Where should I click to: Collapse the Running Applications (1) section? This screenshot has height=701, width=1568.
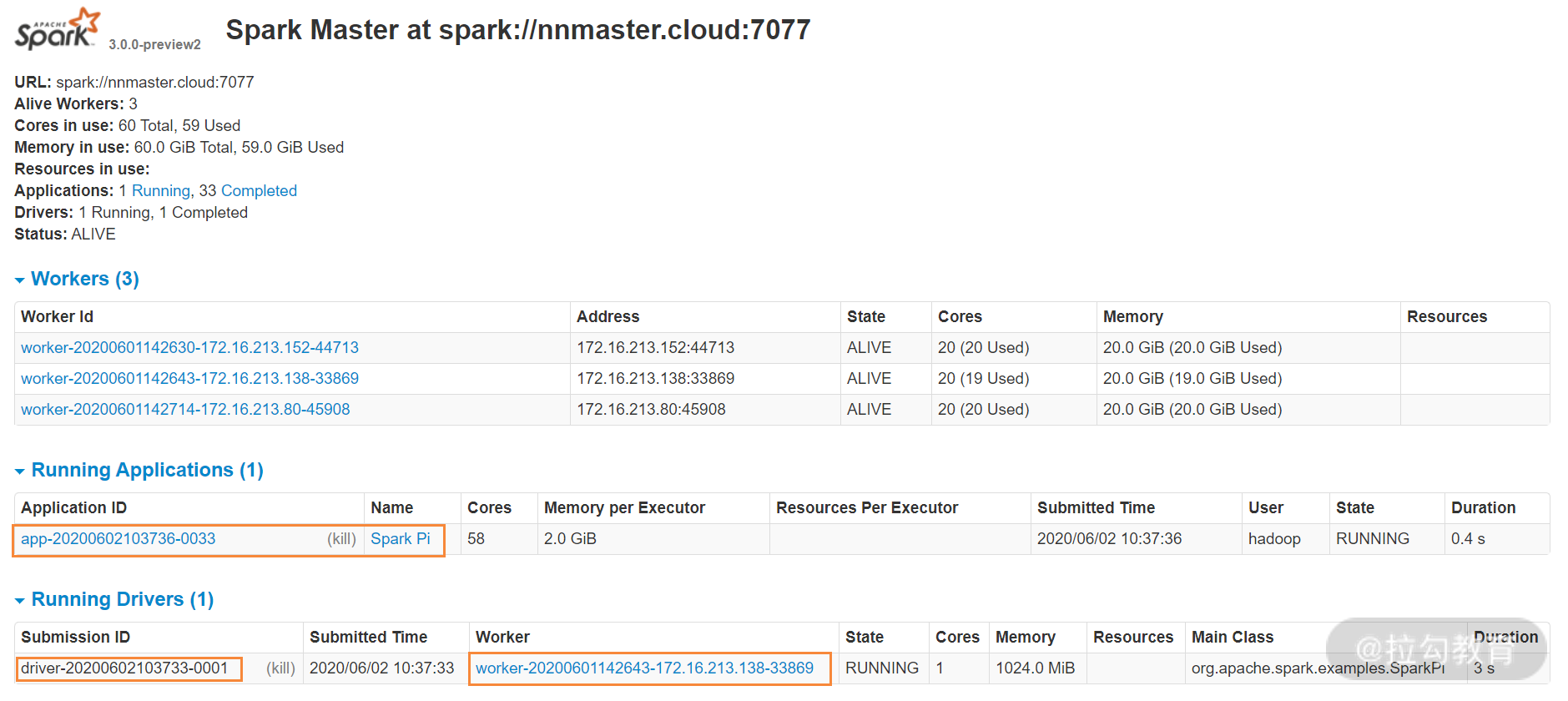pyautogui.click(x=139, y=470)
